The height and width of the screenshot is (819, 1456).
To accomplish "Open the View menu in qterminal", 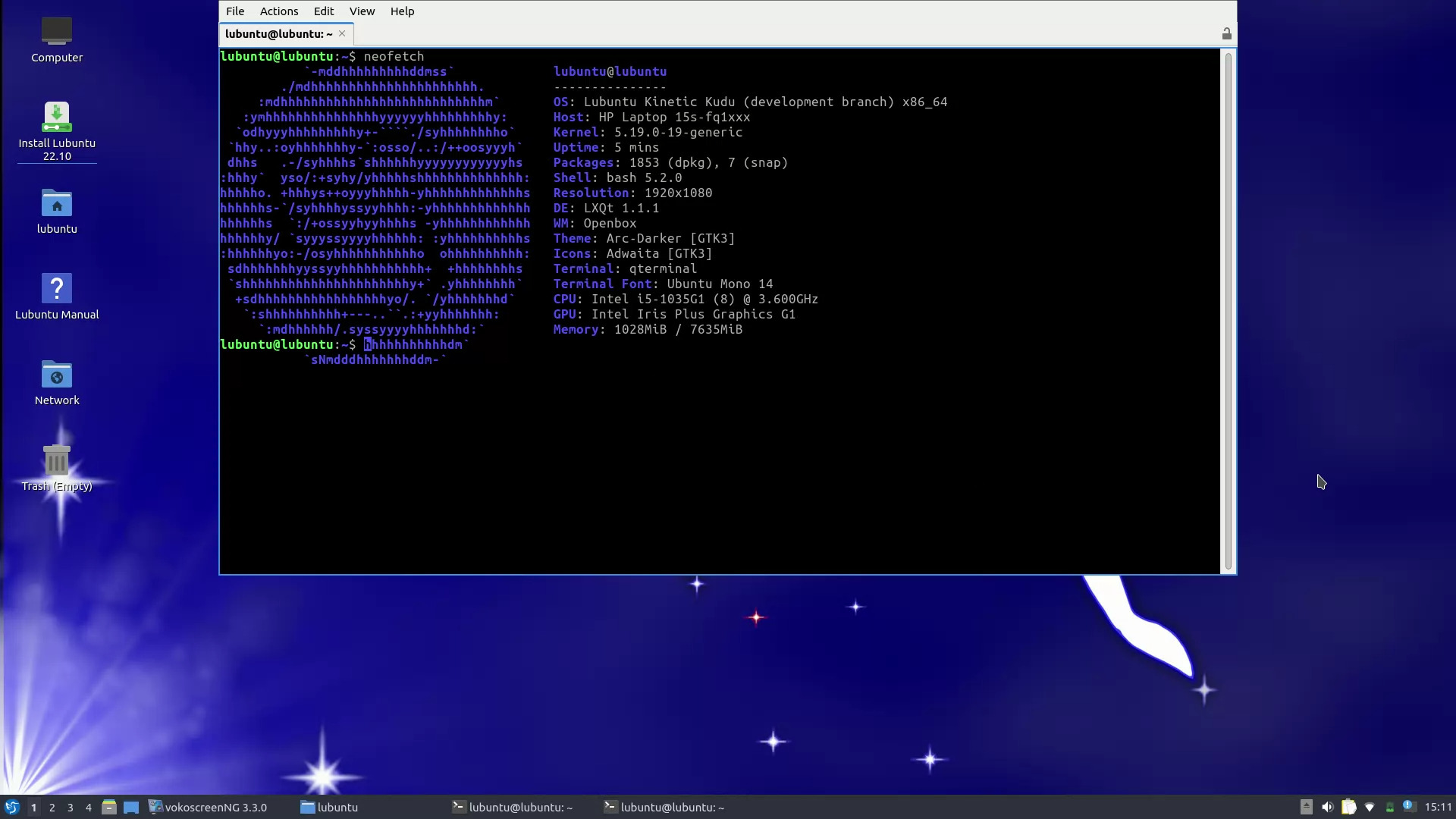I will [362, 11].
